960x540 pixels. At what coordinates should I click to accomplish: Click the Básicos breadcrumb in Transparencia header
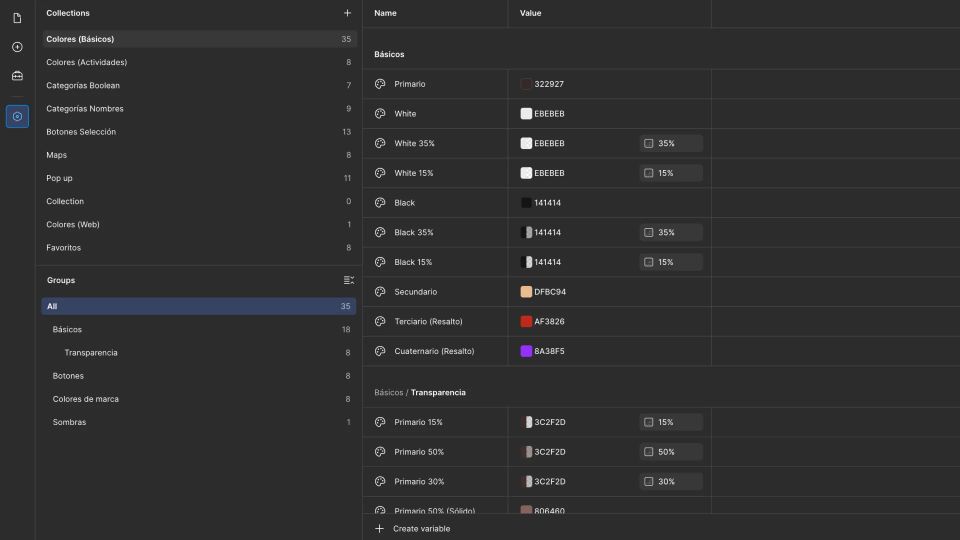click(389, 392)
